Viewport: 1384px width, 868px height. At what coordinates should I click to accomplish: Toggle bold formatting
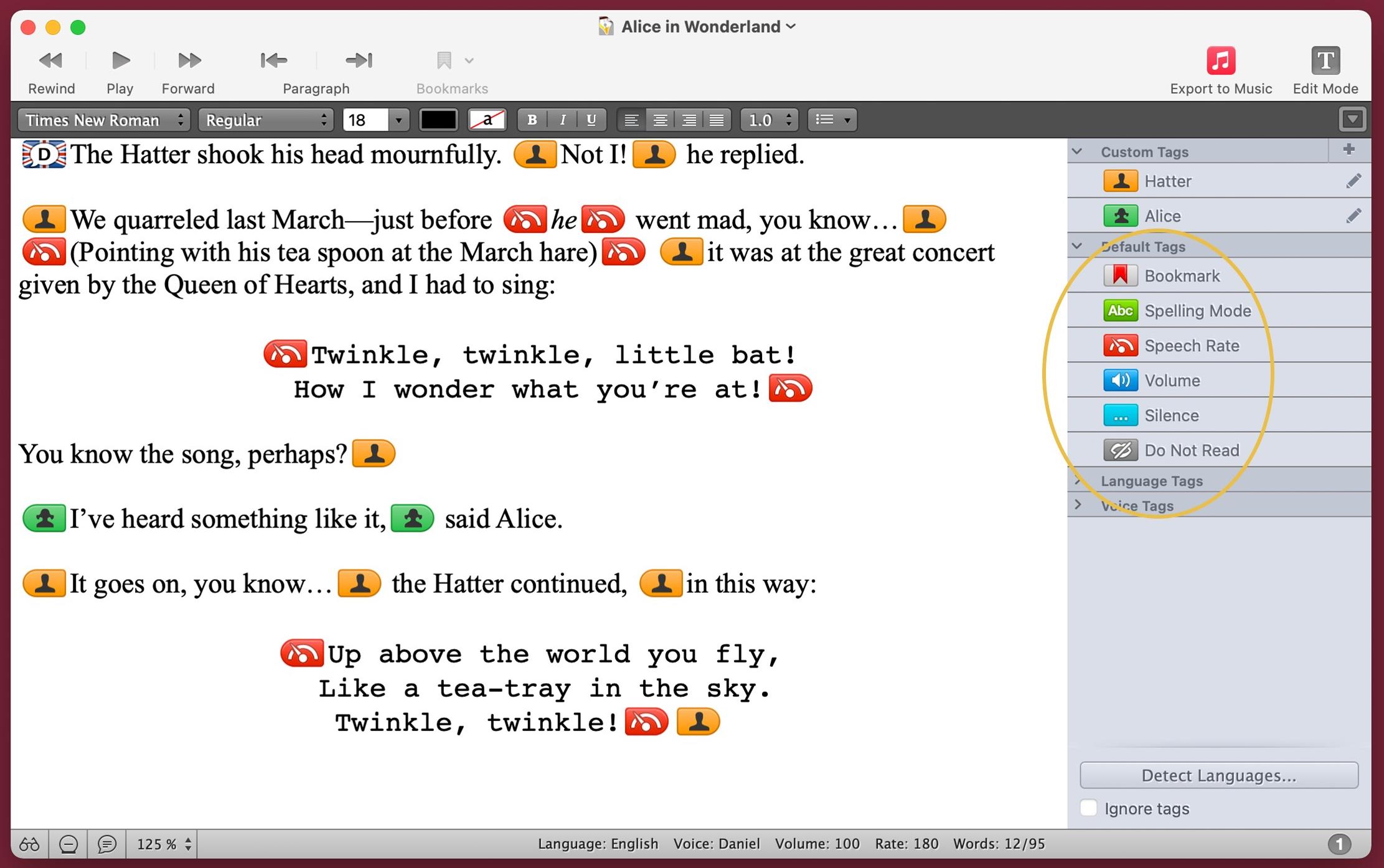point(532,120)
